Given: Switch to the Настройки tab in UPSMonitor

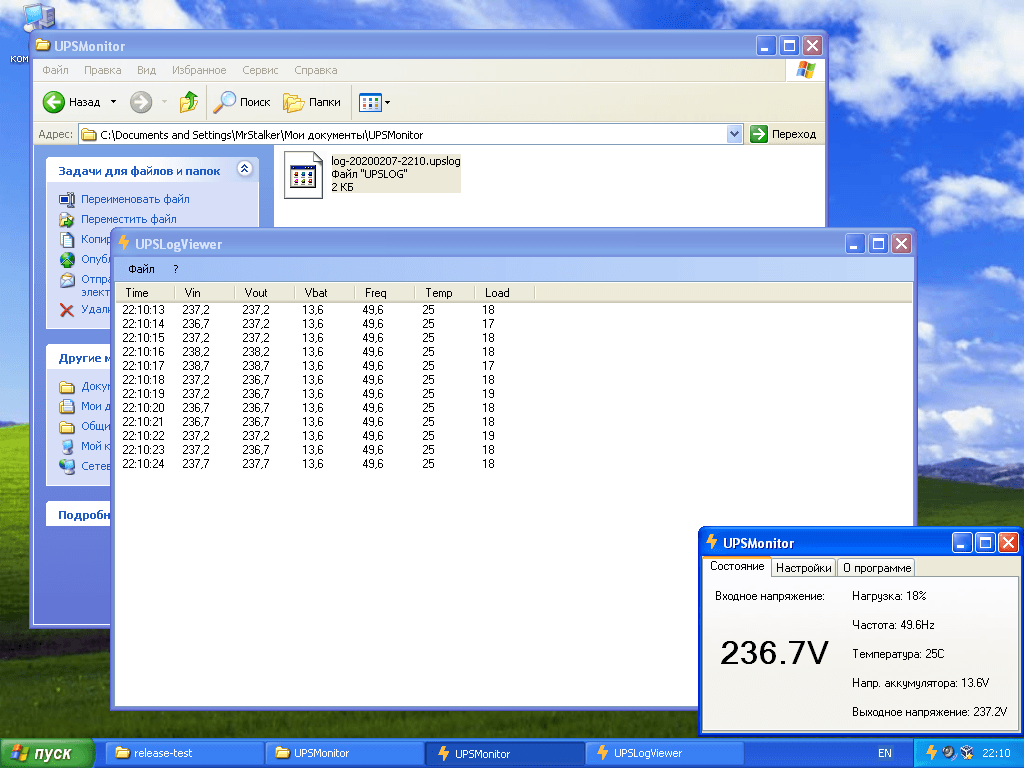Looking at the screenshot, I should click(x=803, y=568).
